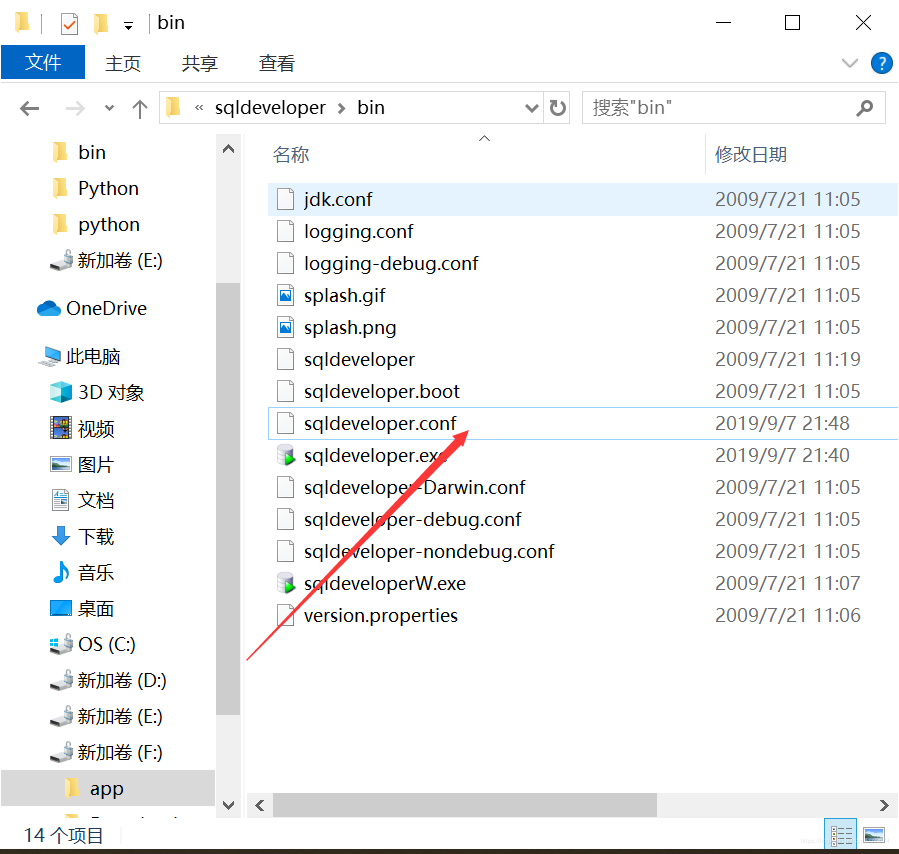Open the lowercase python folder in sidebar
This screenshot has width=899, height=854.
[109, 225]
